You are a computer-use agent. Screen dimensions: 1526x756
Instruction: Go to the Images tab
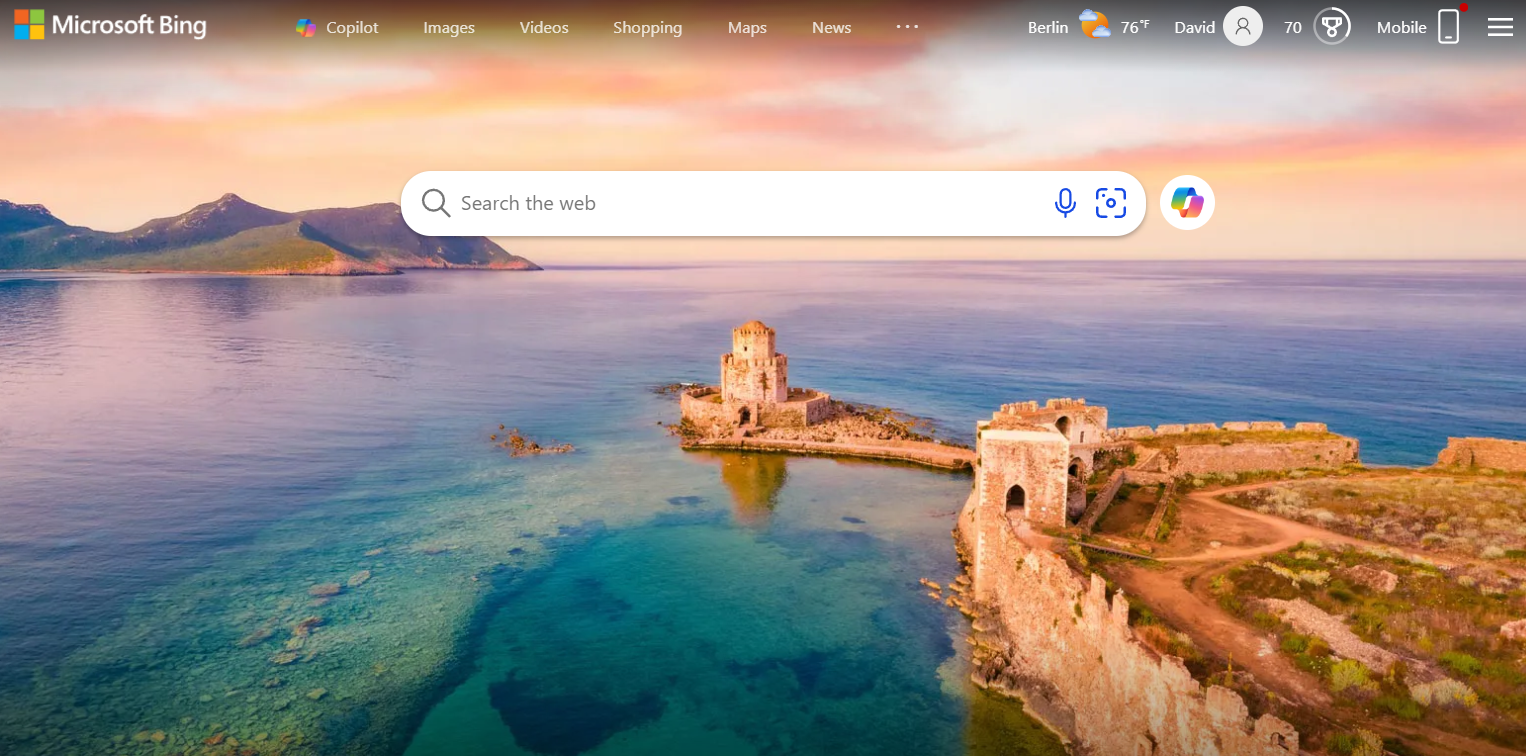[449, 28]
